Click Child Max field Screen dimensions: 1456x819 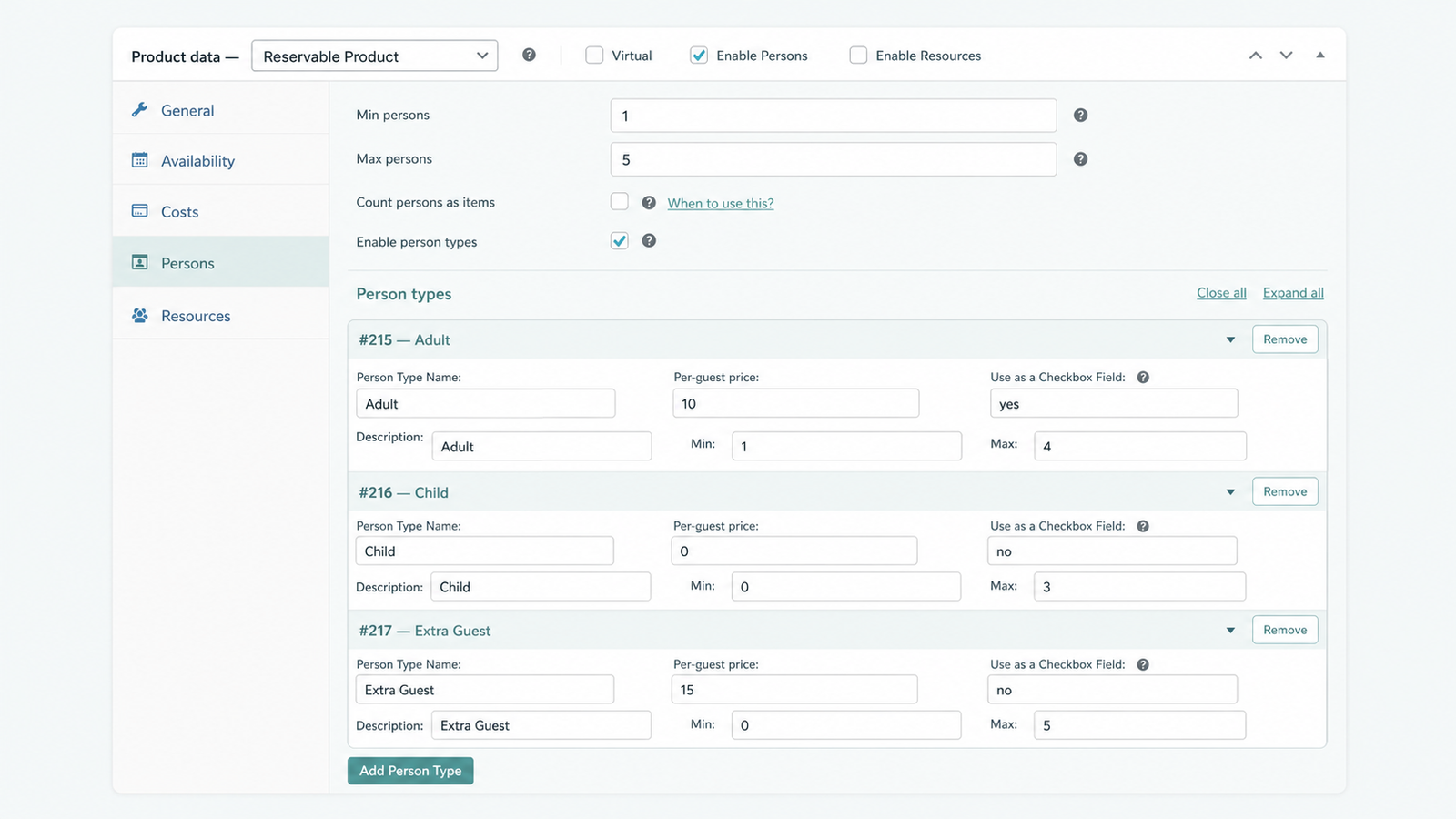1139,586
